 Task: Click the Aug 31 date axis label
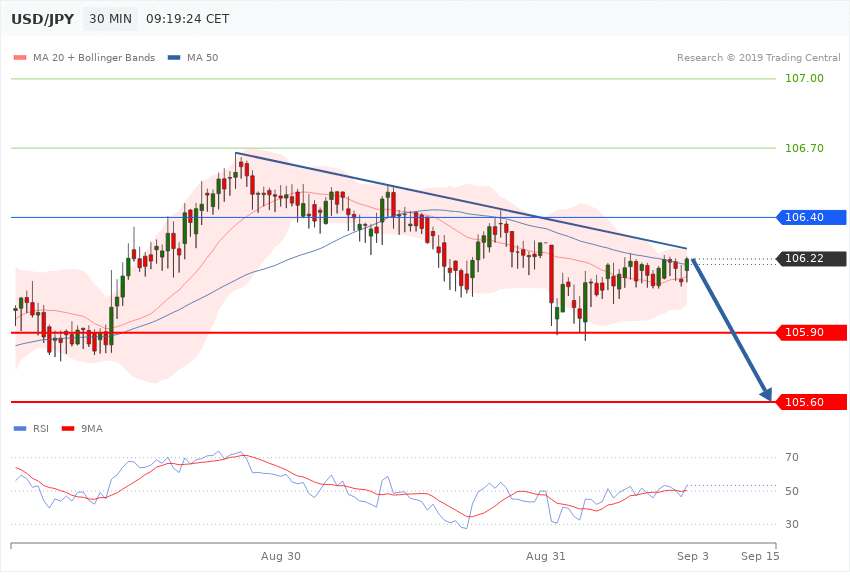point(545,556)
